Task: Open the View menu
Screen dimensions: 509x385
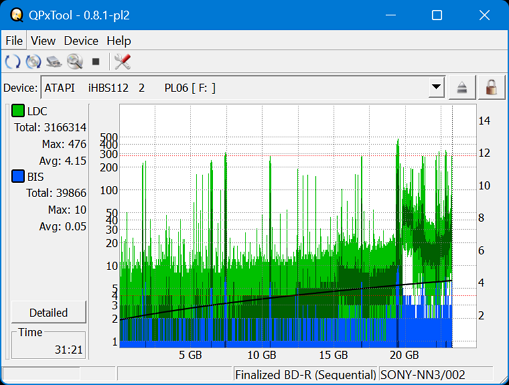Action: (x=43, y=41)
